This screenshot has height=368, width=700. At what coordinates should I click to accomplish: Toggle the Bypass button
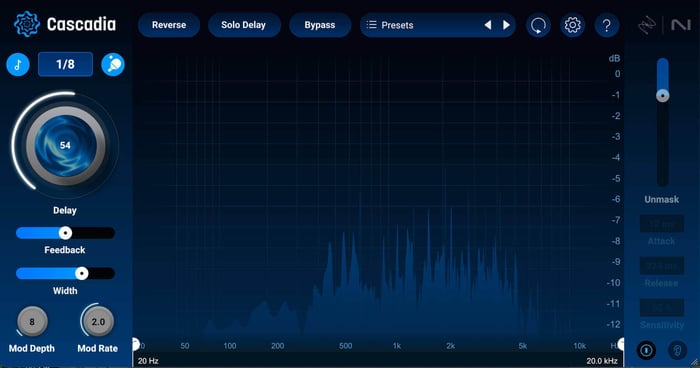pyautogui.click(x=320, y=25)
